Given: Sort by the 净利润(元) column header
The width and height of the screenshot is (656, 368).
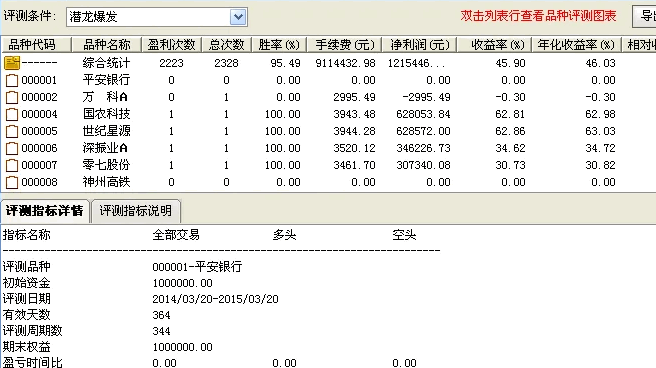Looking at the screenshot, I should (x=419, y=45).
